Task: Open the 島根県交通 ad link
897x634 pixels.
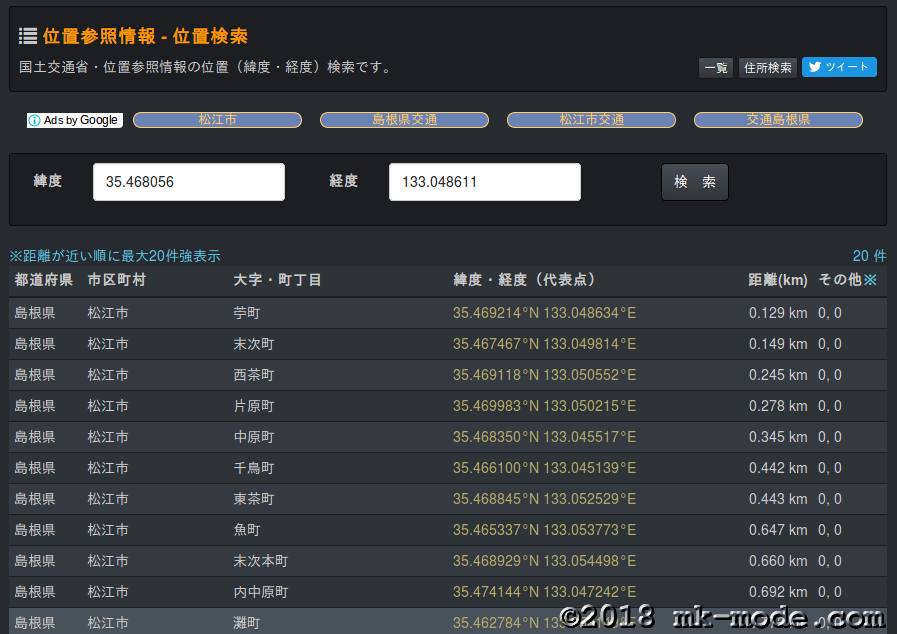Action: pyautogui.click(x=404, y=120)
